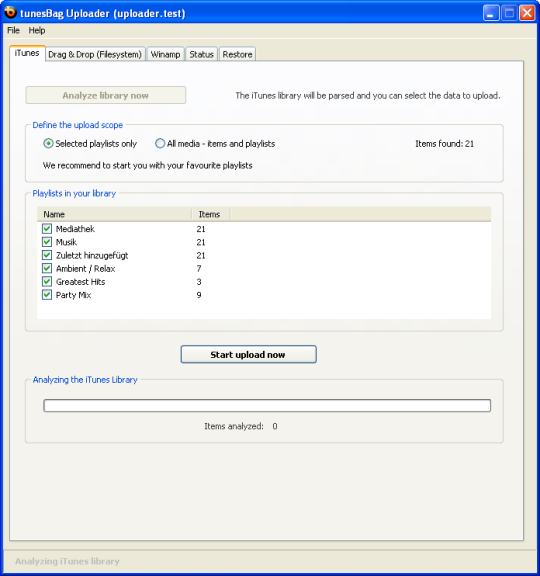Minimize the tunesBag Uploader window
Image resolution: width=540 pixels, height=576 pixels.
coord(491,13)
